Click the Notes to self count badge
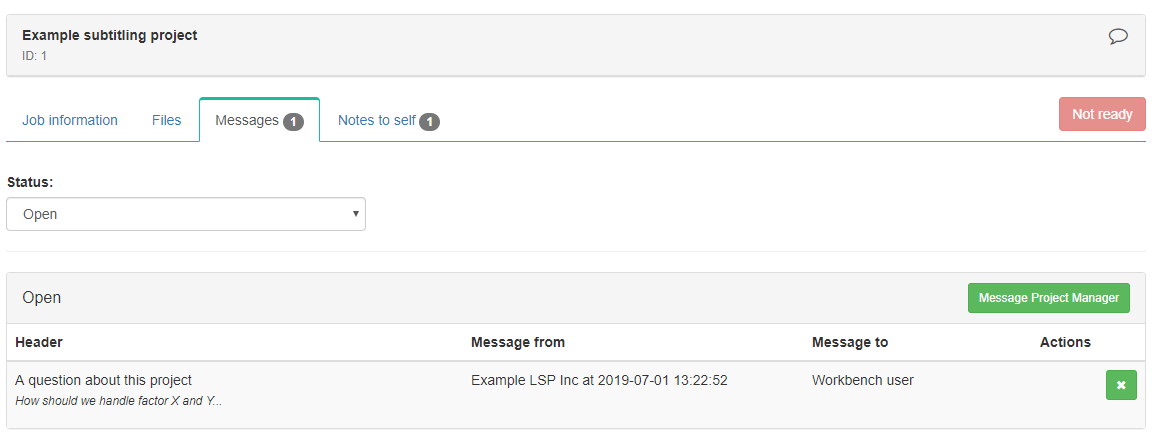The width and height of the screenshot is (1152, 436). point(430,121)
